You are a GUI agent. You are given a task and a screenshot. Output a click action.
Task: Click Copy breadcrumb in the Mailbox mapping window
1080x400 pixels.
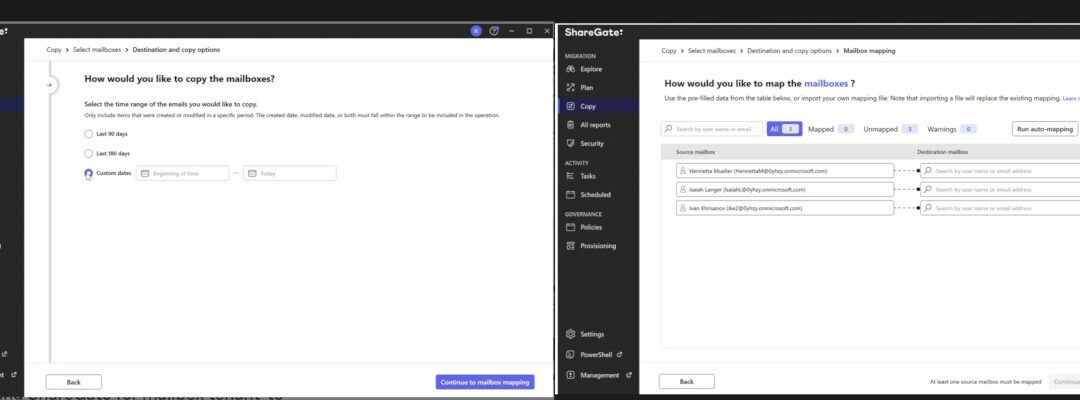pos(669,51)
